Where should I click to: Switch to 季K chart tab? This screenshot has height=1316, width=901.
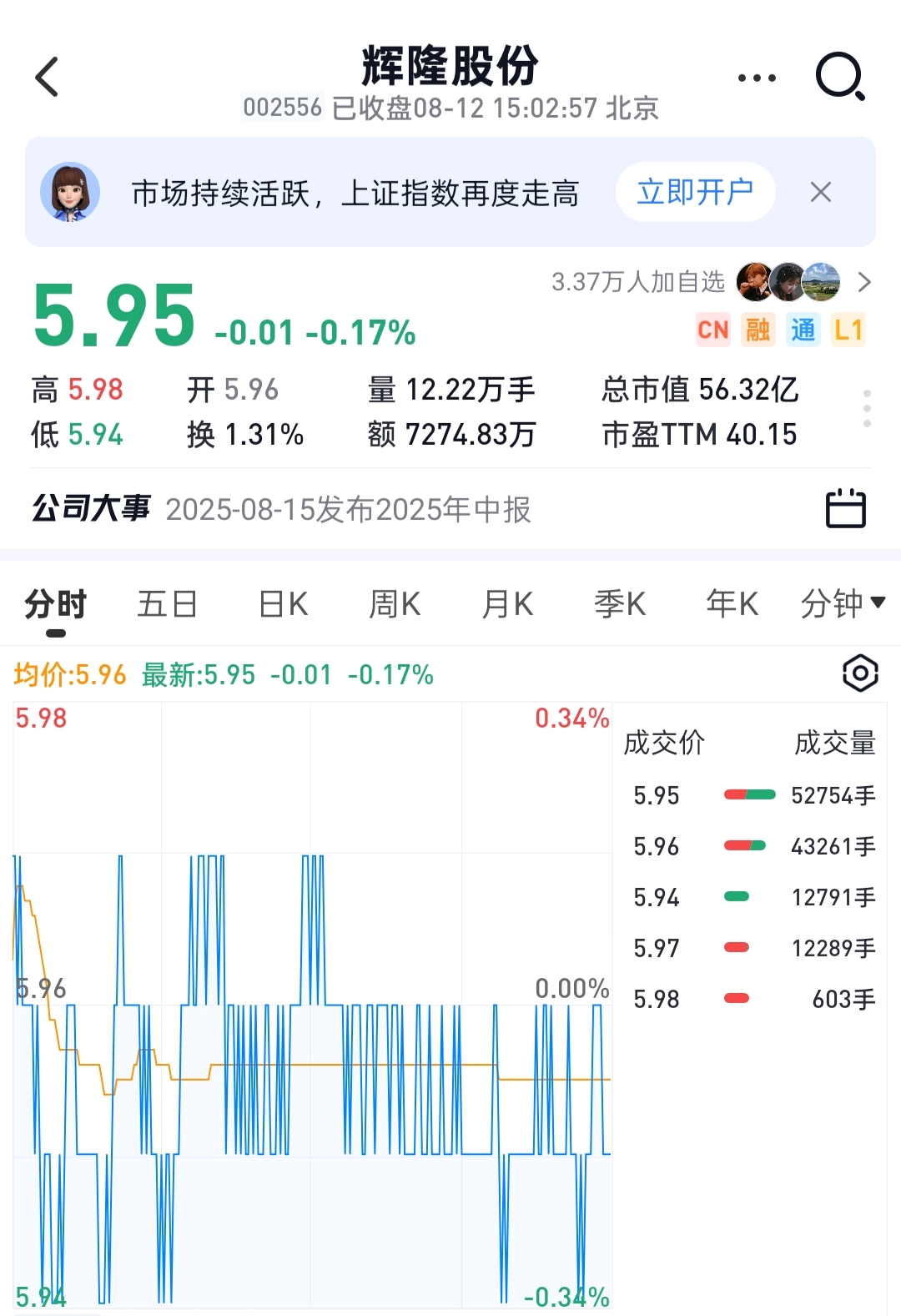pyautogui.click(x=620, y=603)
